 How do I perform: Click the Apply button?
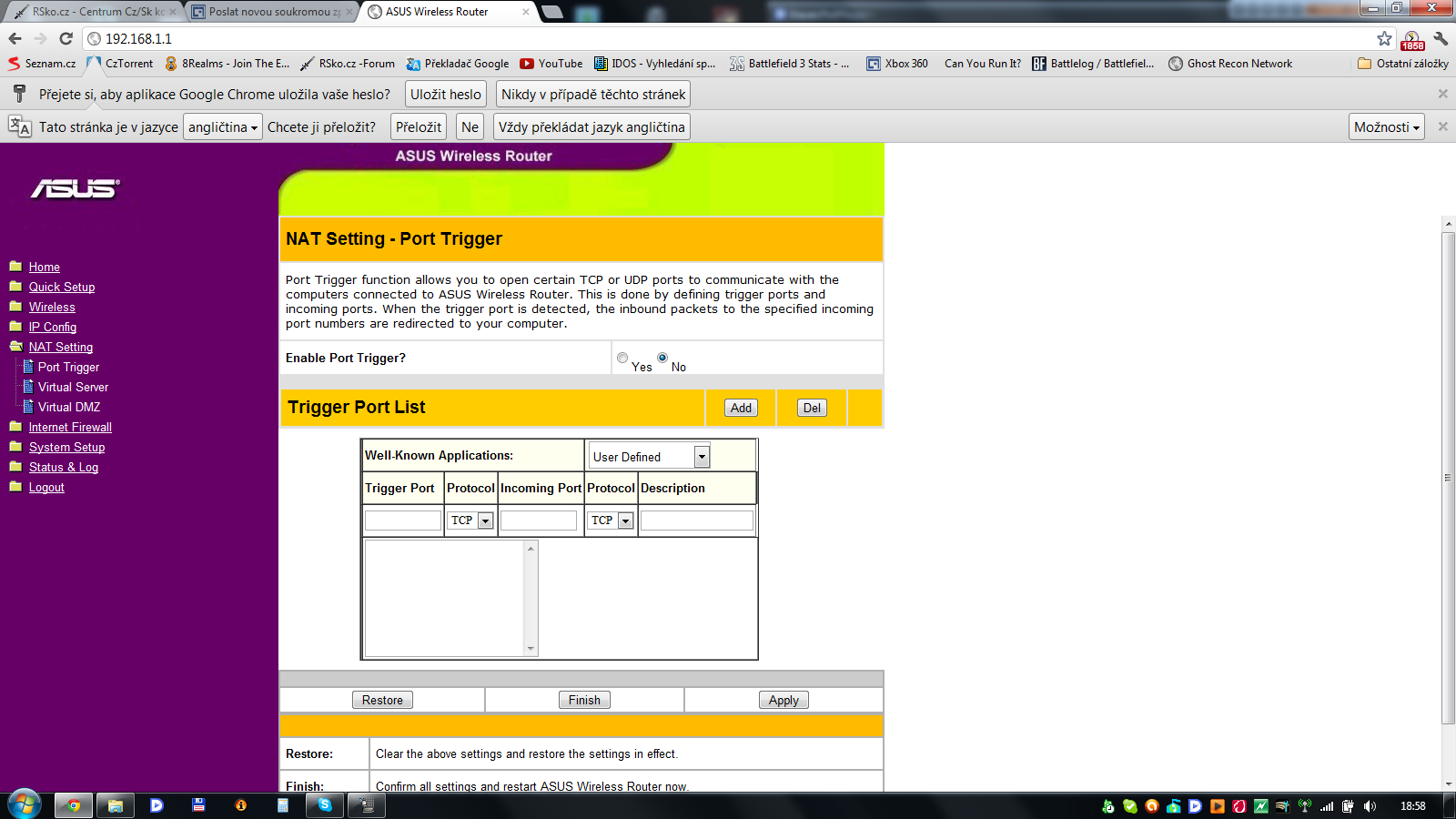(x=784, y=700)
